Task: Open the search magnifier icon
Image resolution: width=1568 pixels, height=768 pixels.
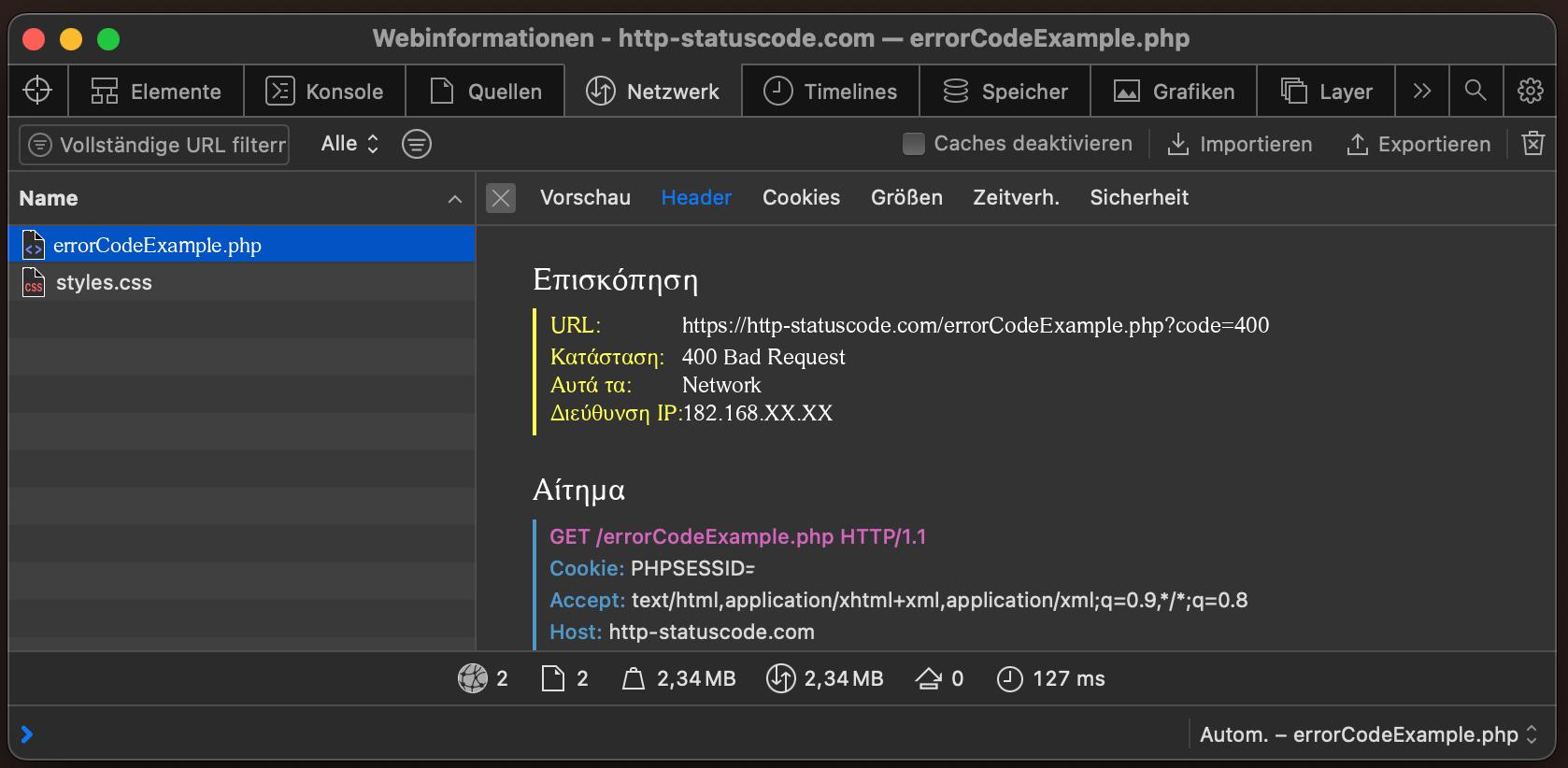Action: 1475,91
